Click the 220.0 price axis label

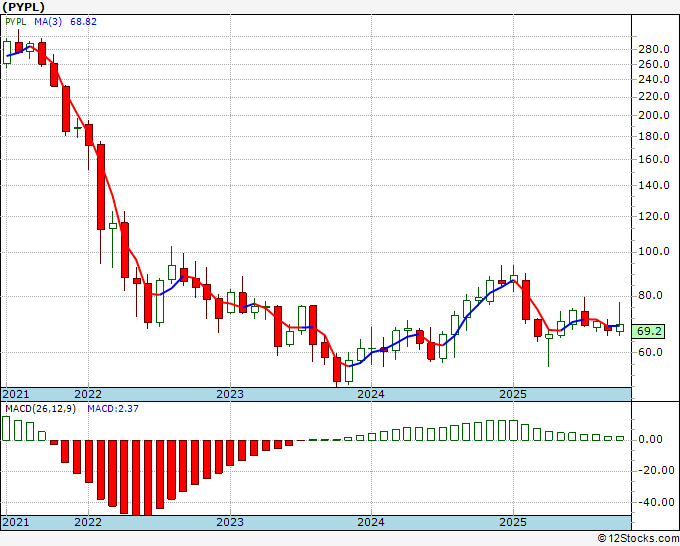(654, 96)
